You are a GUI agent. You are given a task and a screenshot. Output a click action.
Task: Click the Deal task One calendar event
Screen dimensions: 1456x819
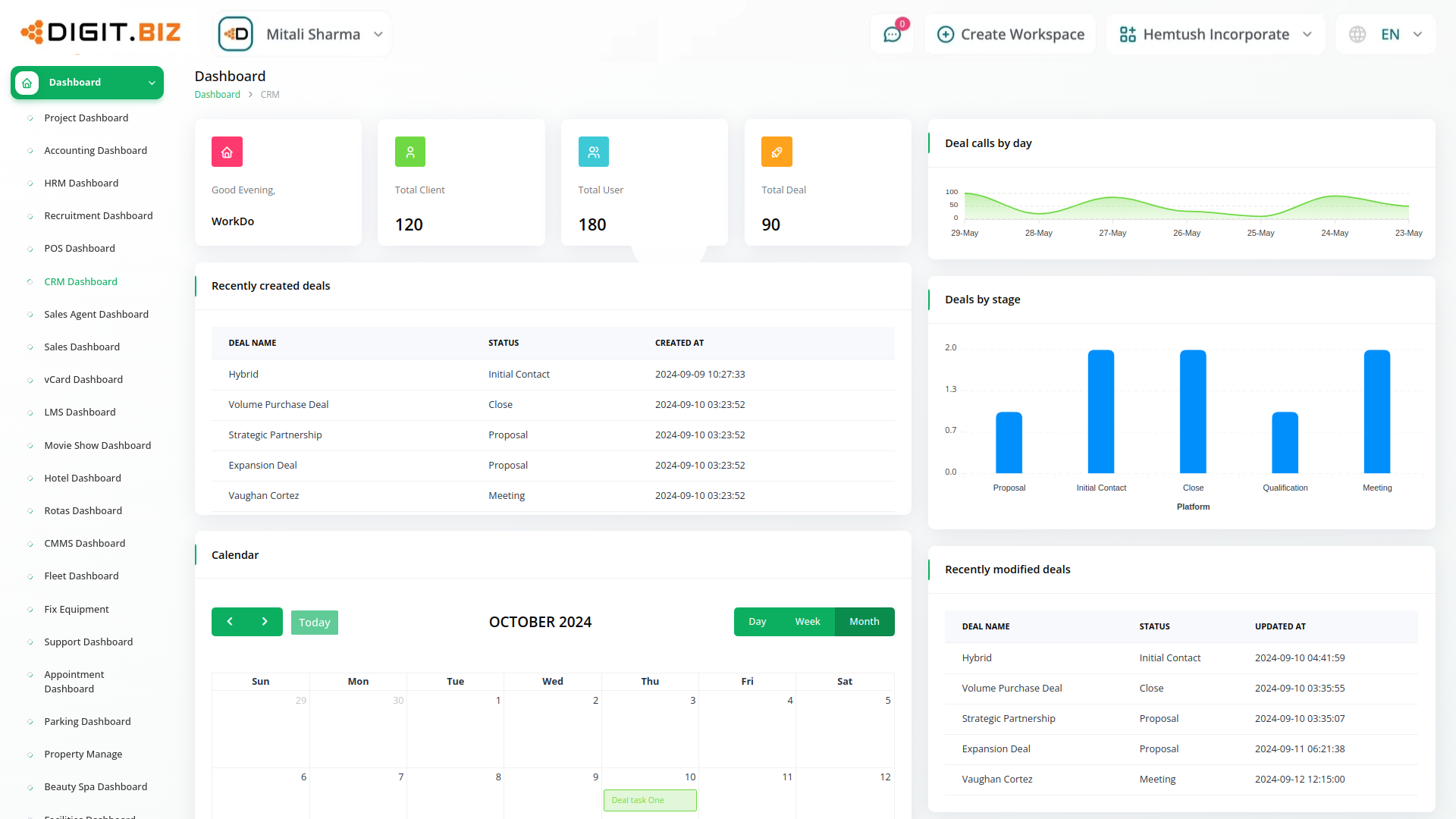point(650,800)
